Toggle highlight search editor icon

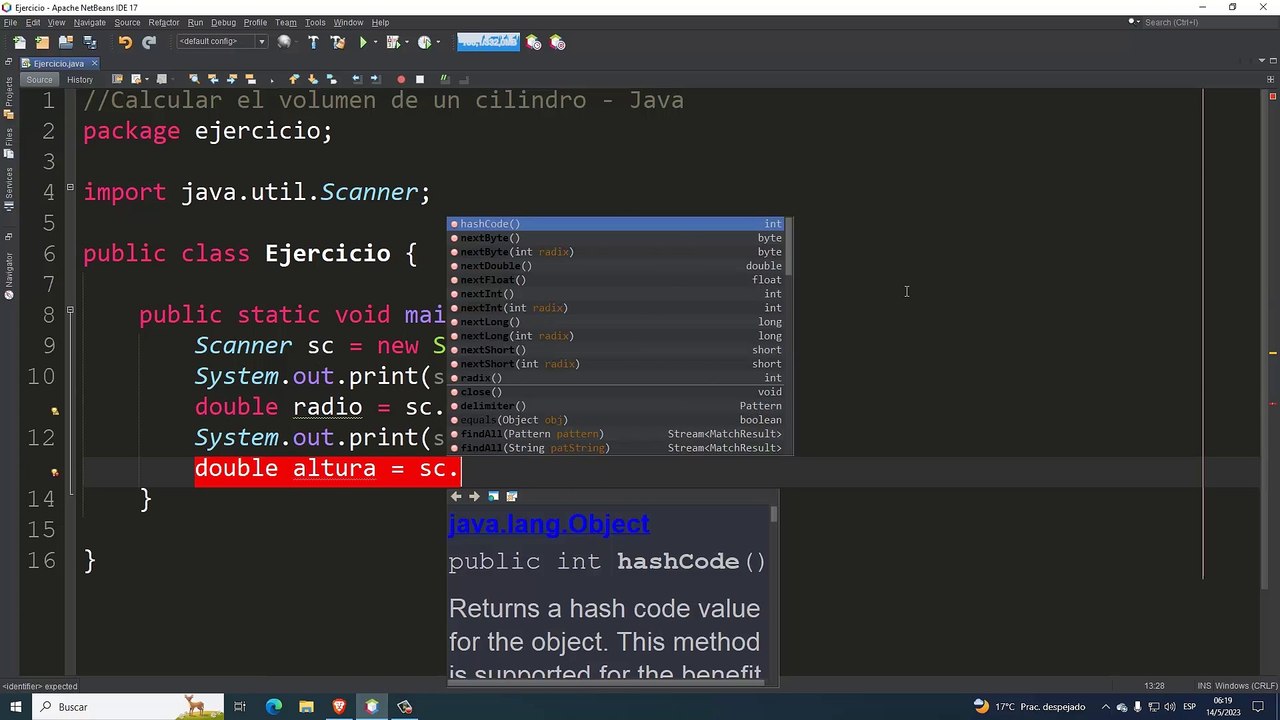coord(251,79)
